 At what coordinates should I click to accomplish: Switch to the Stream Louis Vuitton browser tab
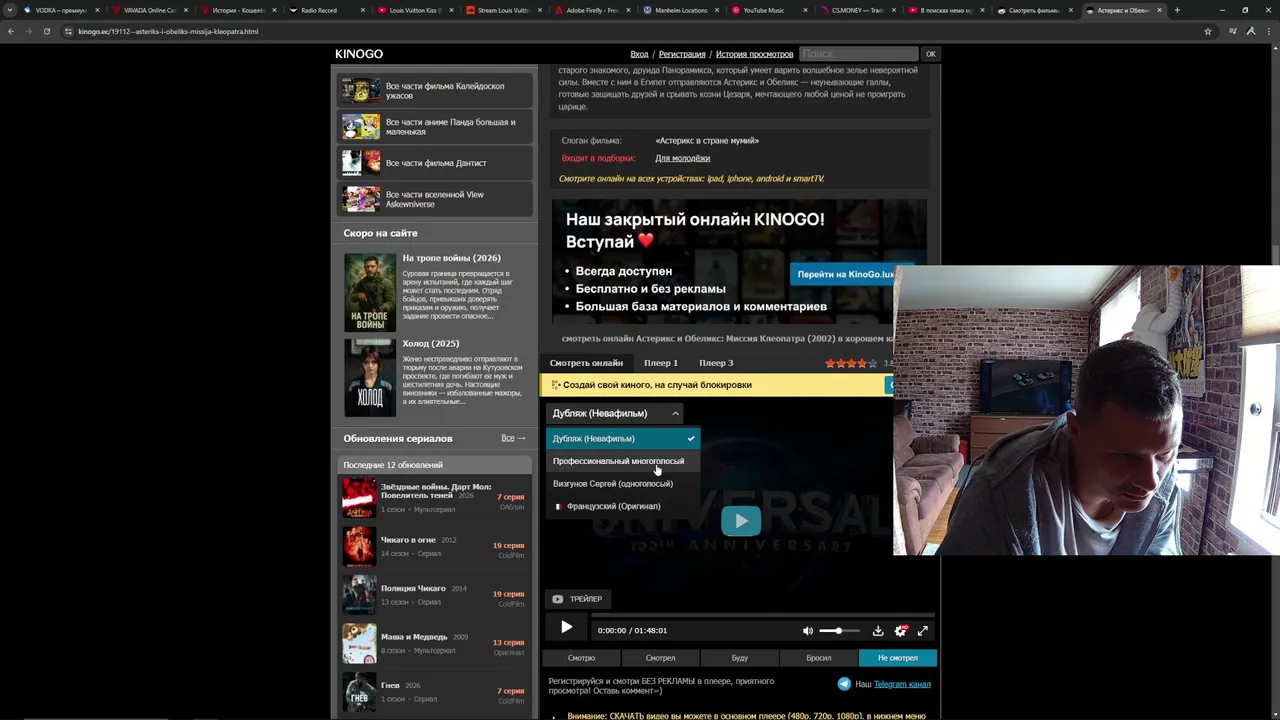pyautogui.click(x=502, y=10)
